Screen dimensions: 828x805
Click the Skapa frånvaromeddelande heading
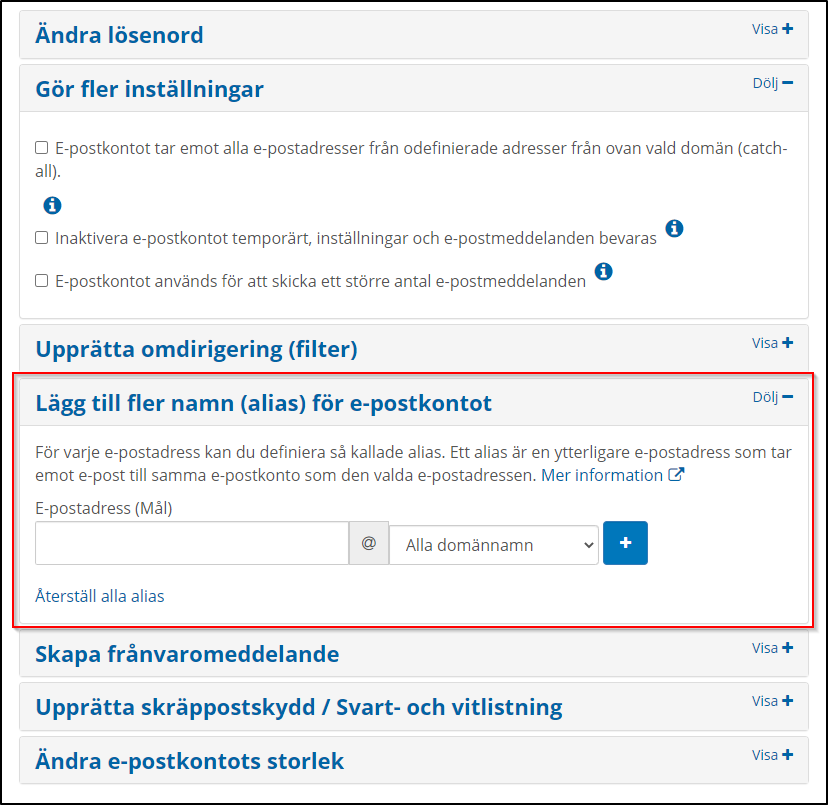[x=187, y=654]
